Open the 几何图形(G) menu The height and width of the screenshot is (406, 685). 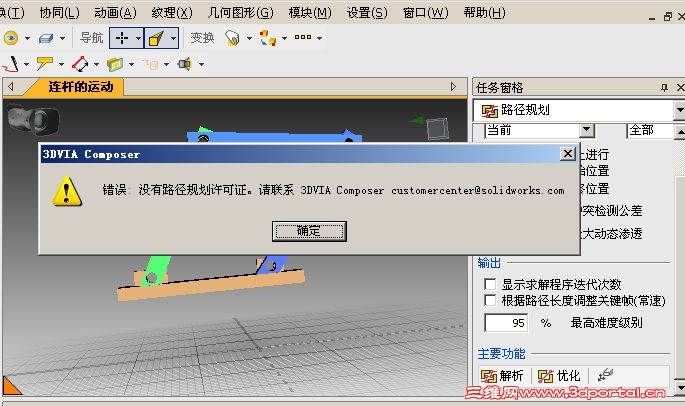pos(240,13)
